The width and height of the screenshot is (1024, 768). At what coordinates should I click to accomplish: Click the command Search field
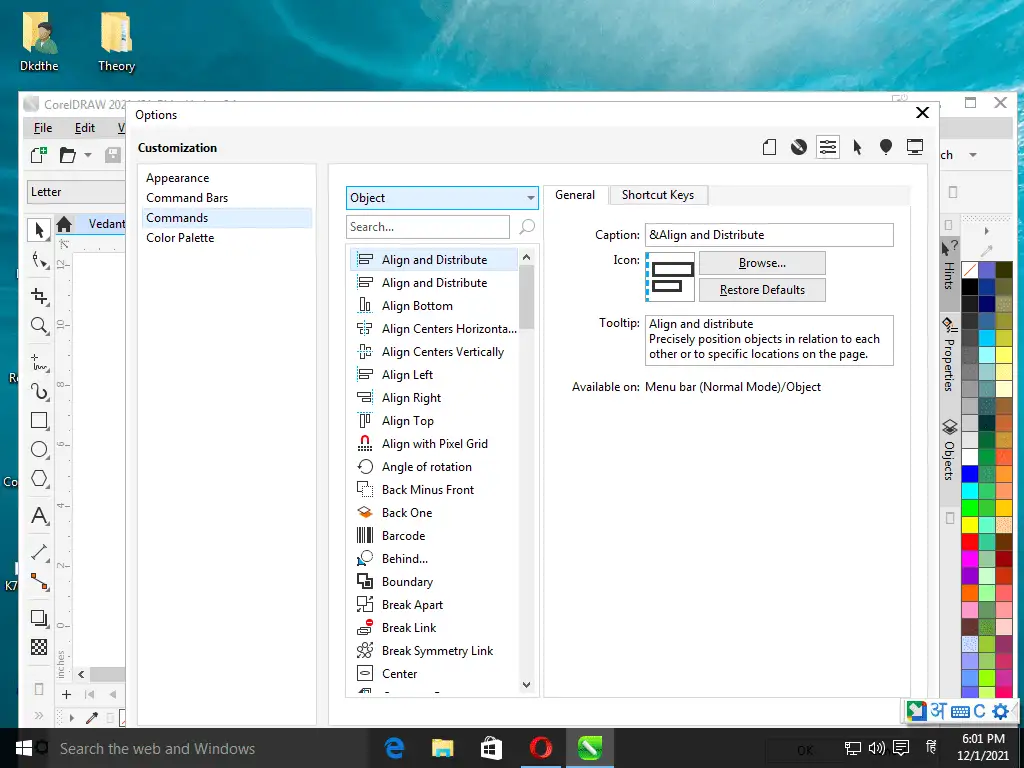tap(428, 227)
